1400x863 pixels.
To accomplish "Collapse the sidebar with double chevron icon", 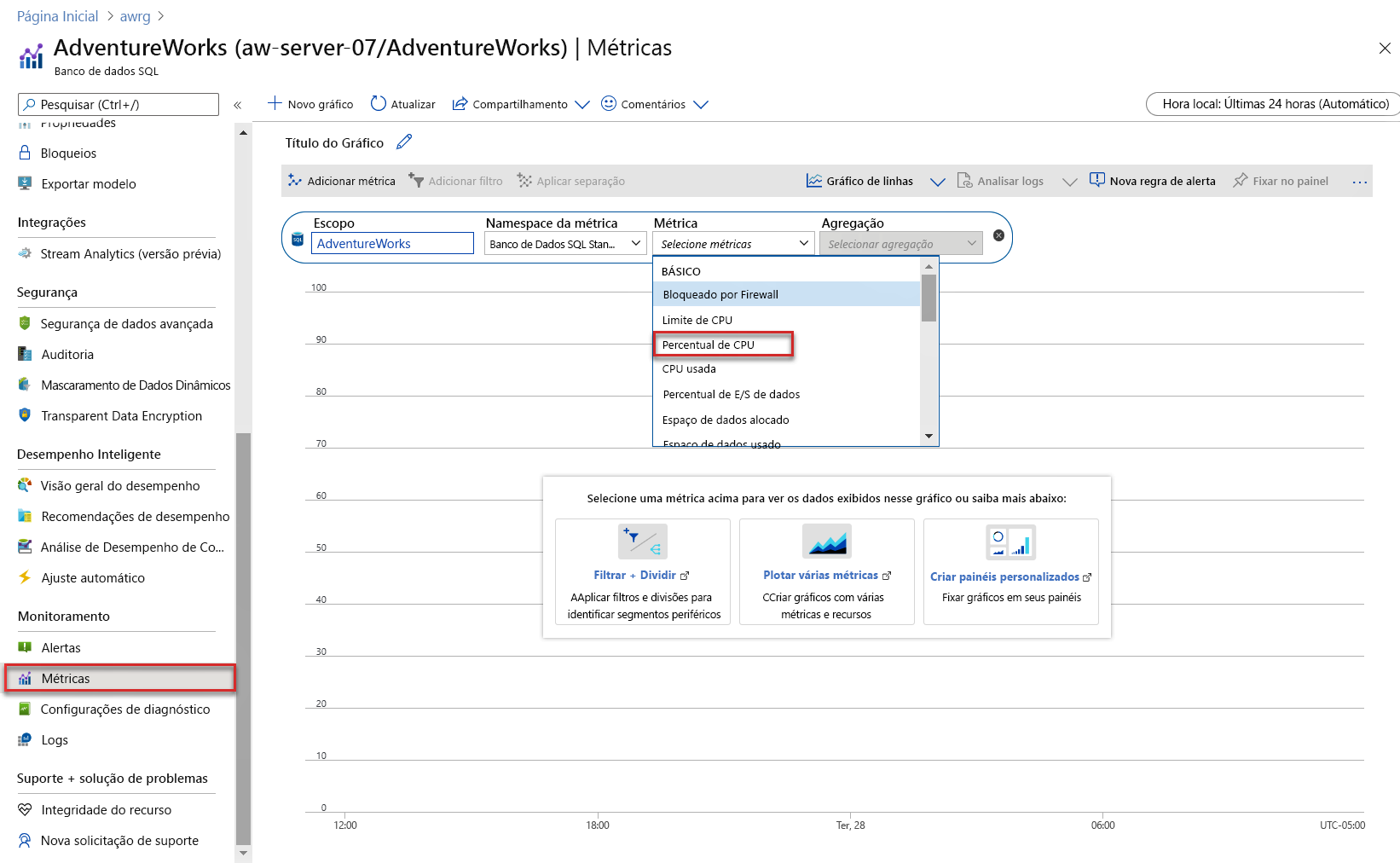I will tap(238, 105).
